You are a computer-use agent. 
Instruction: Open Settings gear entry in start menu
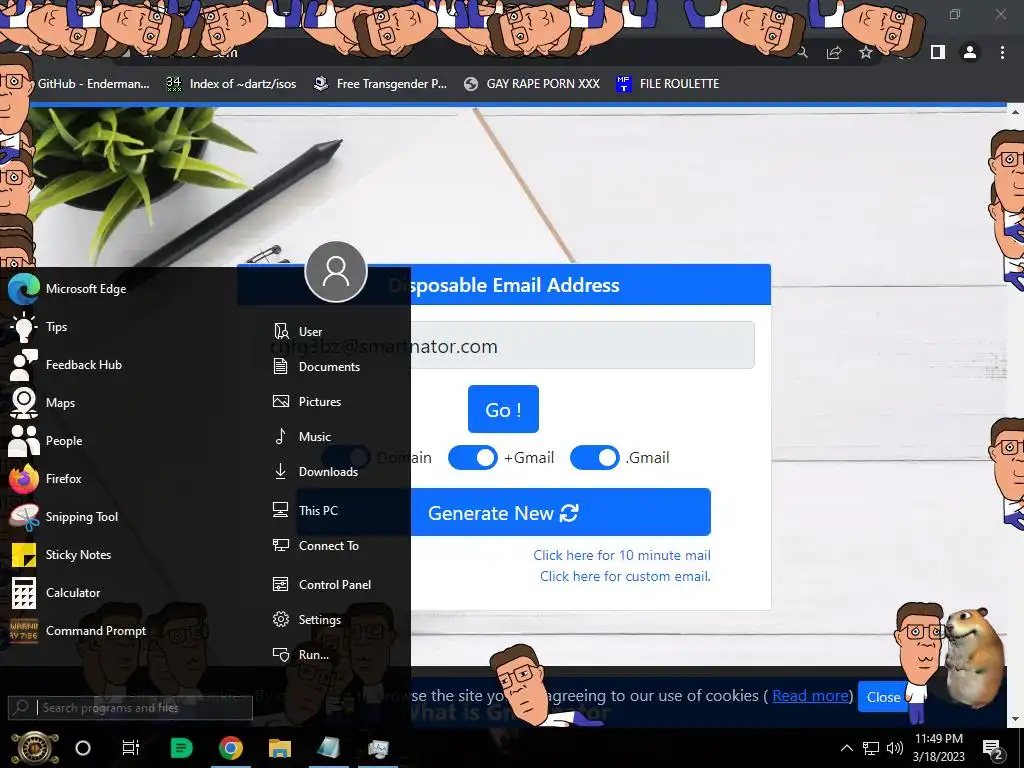pyautogui.click(x=307, y=619)
